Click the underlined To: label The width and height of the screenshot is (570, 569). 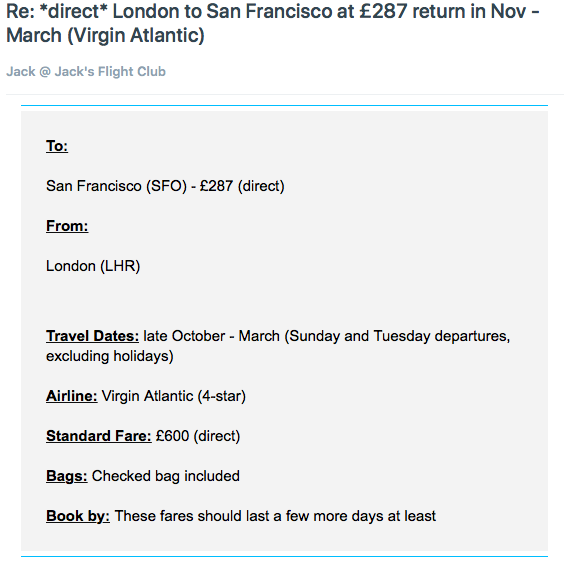57,146
